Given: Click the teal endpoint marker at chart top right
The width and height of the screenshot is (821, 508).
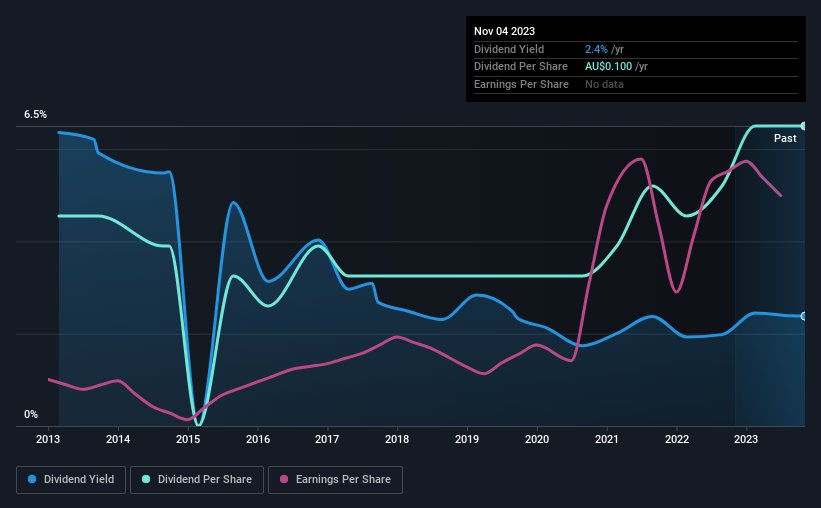Looking at the screenshot, I should click(804, 126).
